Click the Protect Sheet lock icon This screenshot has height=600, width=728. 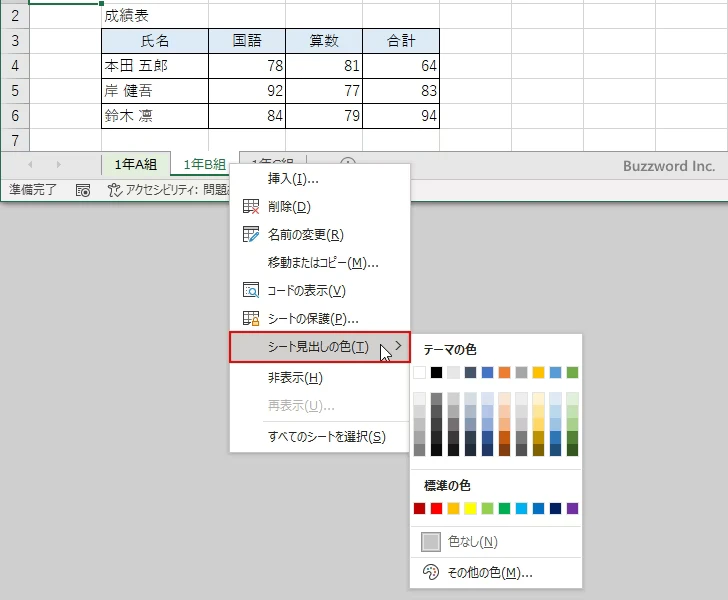pyautogui.click(x=251, y=319)
